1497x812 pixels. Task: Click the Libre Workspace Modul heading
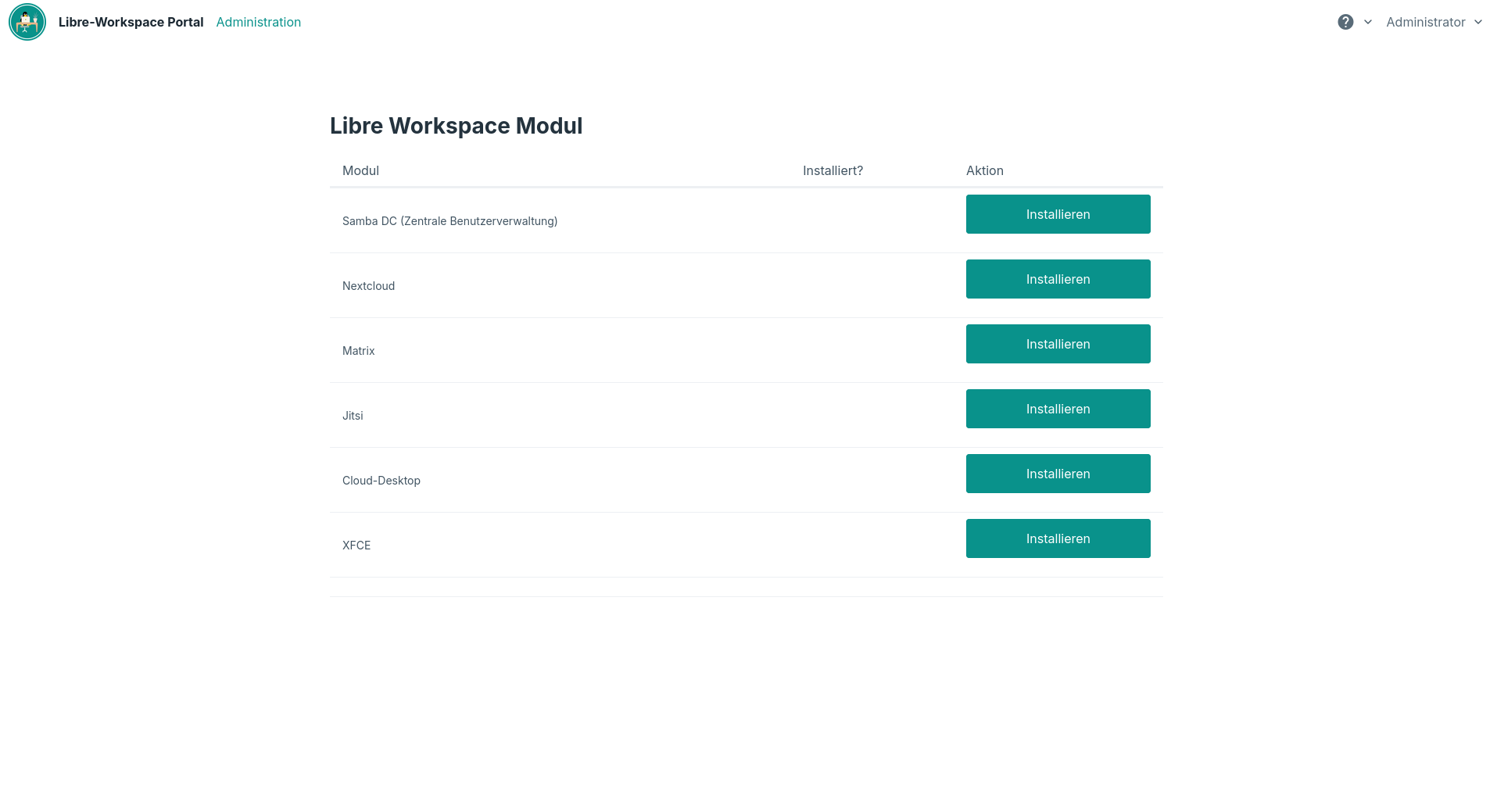pos(456,126)
